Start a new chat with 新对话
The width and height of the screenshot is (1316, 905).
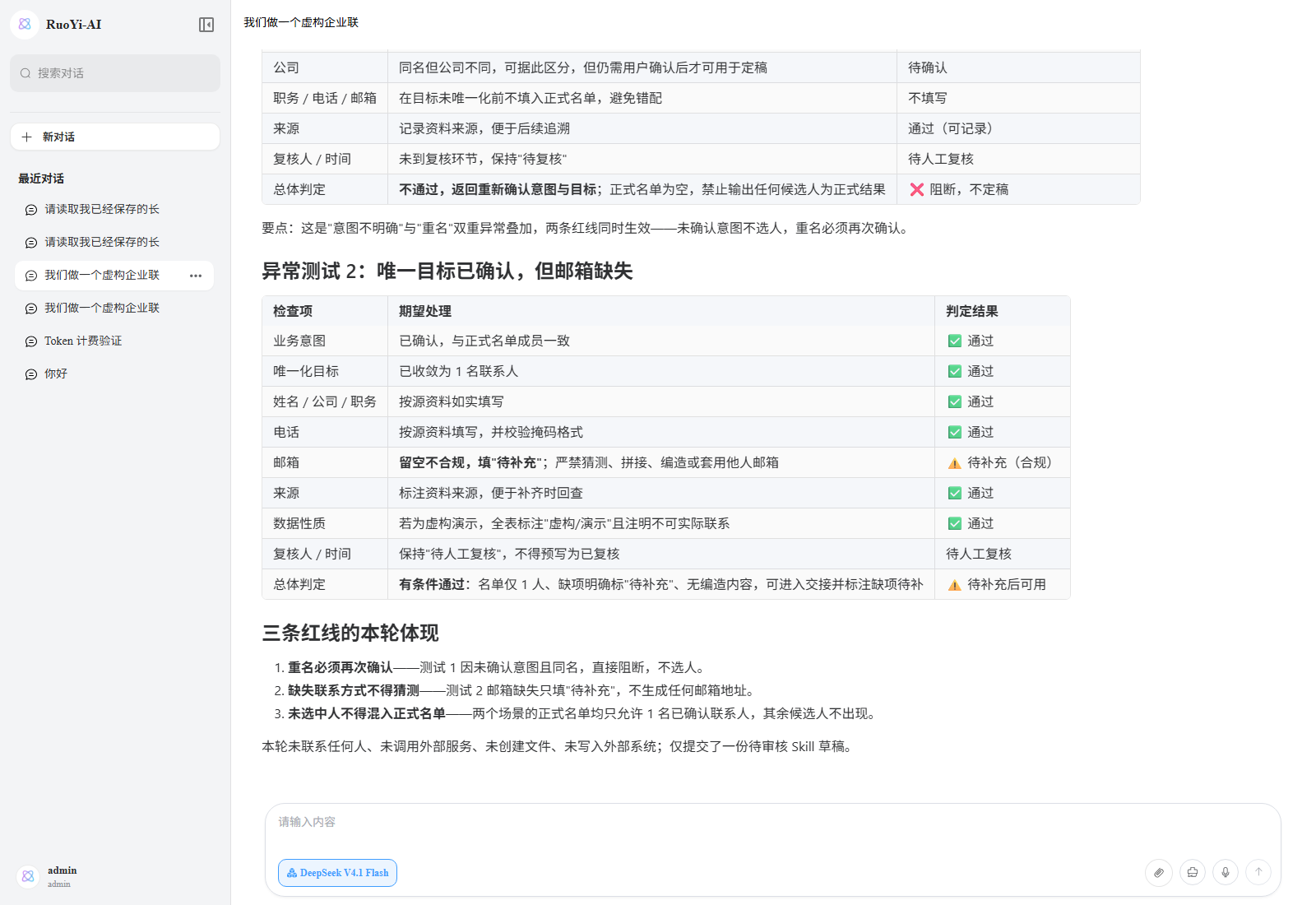(x=115, y=137)
